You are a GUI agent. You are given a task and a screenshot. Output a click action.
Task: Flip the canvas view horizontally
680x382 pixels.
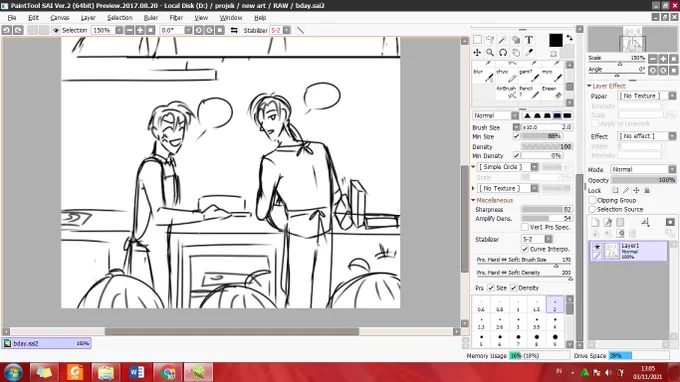tap(234, 30)
